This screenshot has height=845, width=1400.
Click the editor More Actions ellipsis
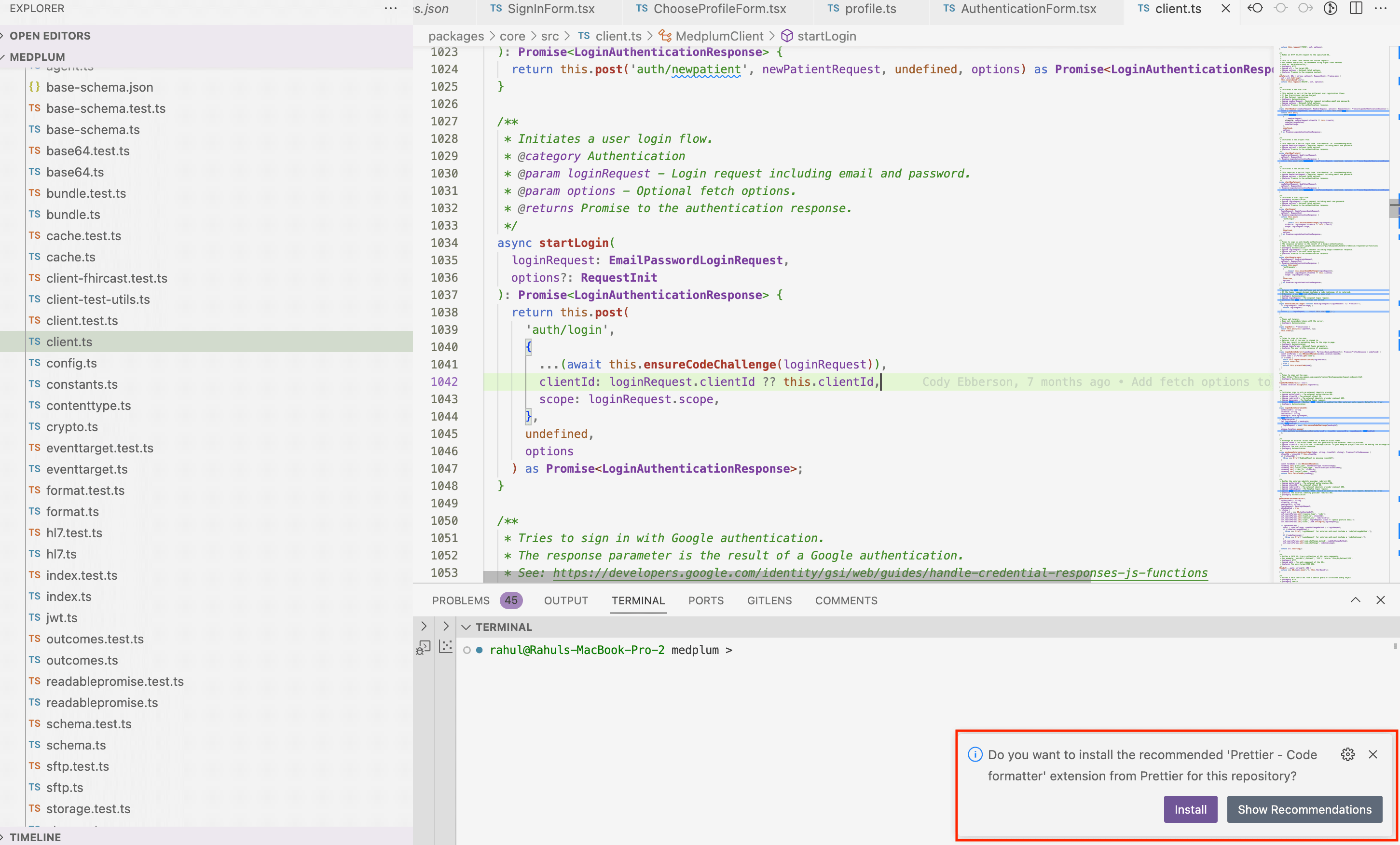tap(1382, 9)
